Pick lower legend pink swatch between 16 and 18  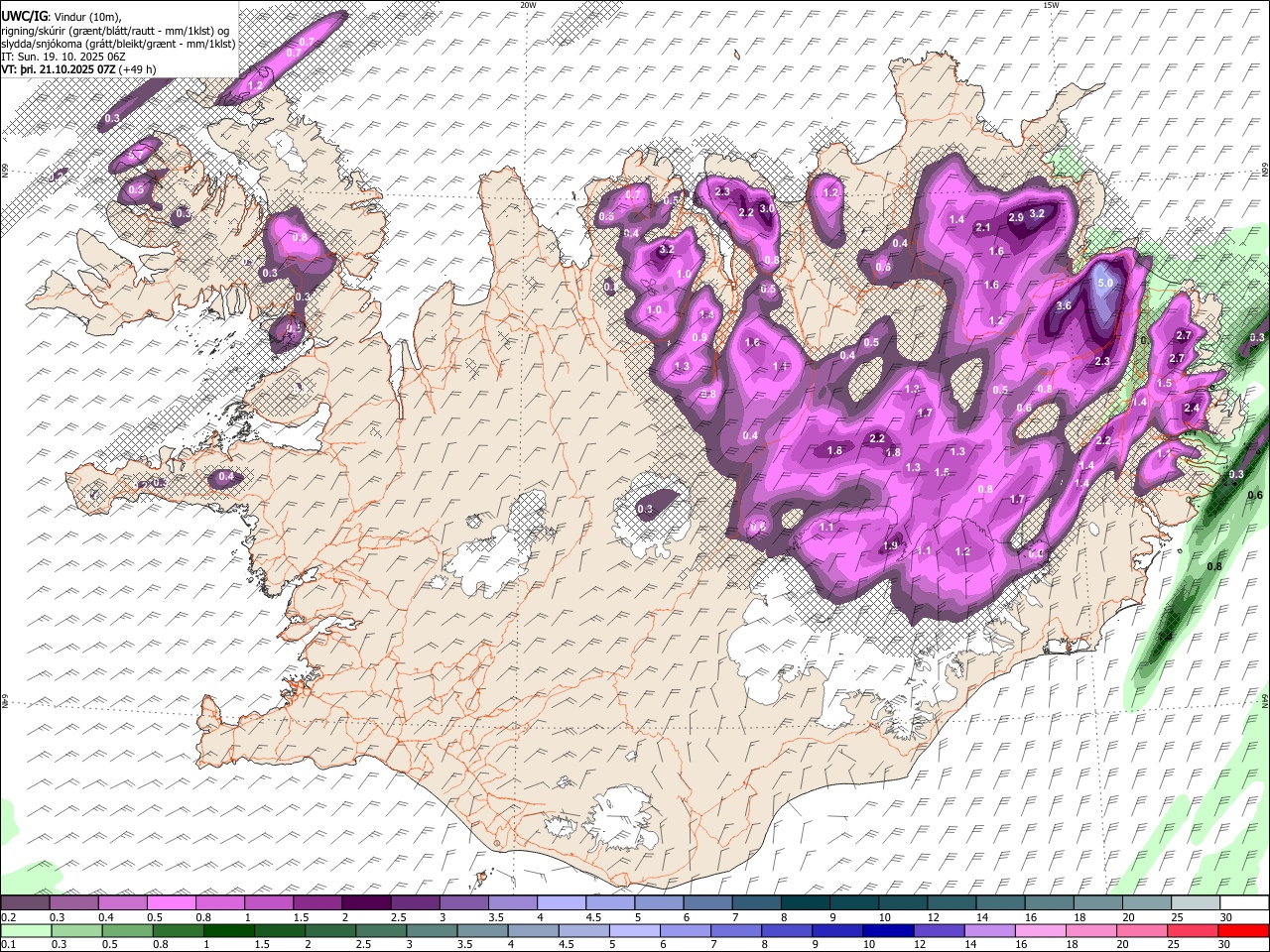[x=1041, y=931]
